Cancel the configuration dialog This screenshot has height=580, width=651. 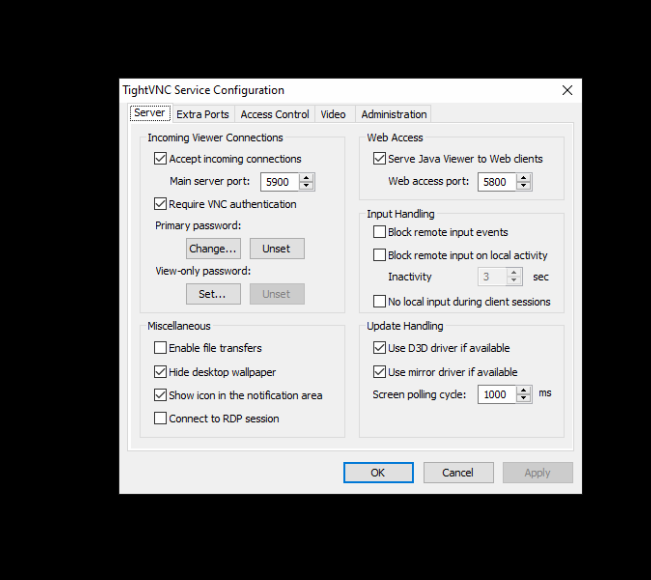pos(458,472)
